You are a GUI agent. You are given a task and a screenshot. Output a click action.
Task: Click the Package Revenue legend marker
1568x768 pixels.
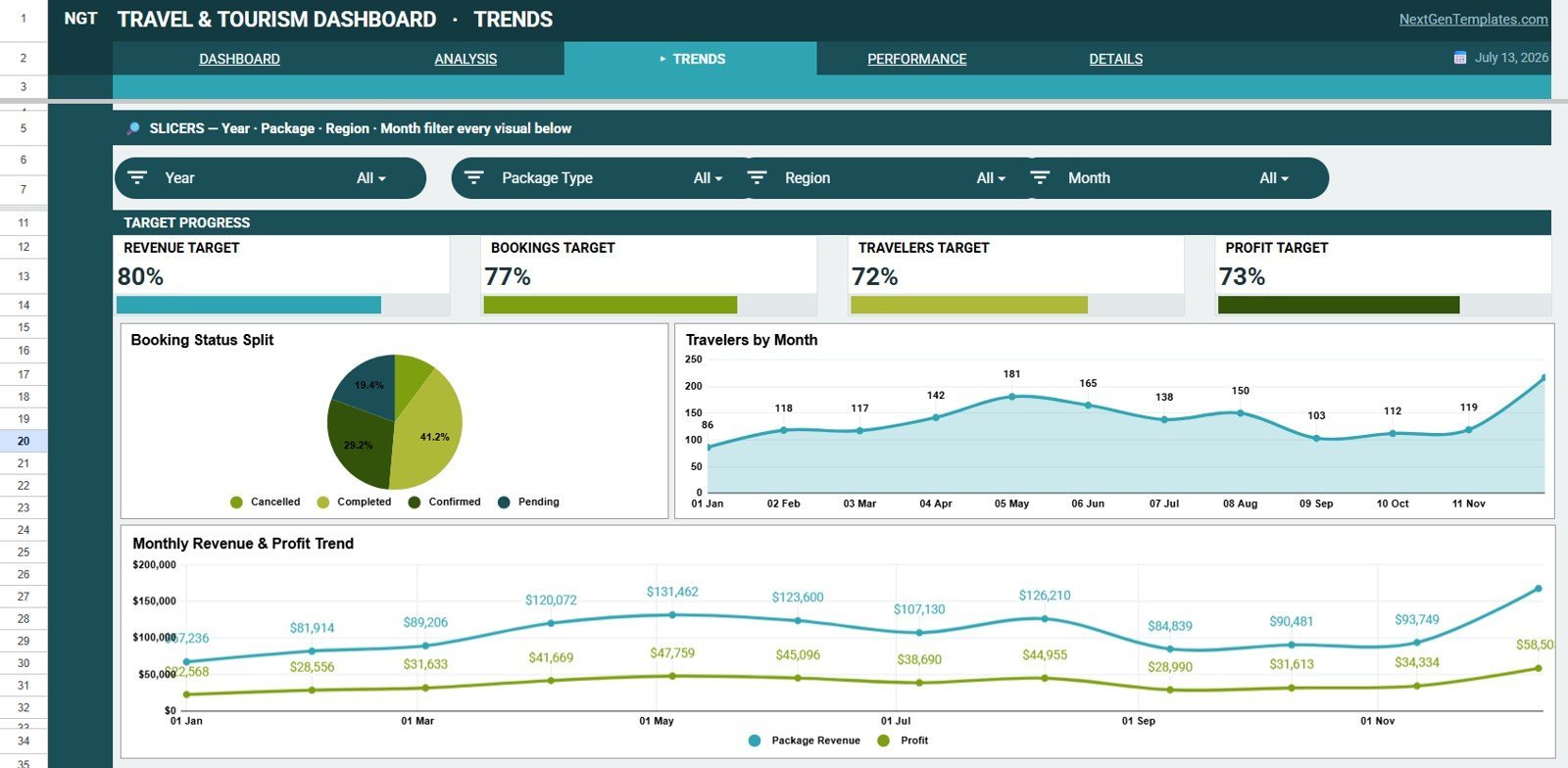(755, 741)
